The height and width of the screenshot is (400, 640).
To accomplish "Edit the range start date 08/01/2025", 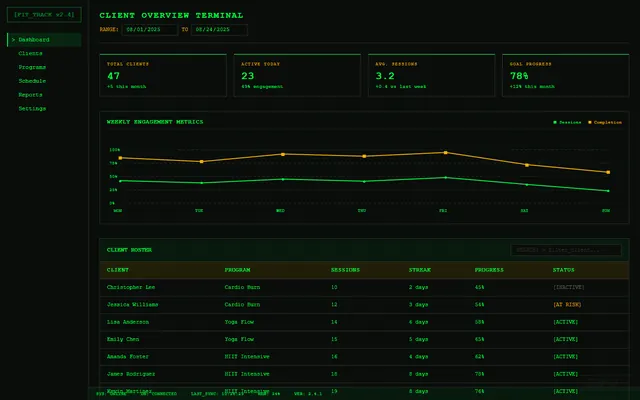I will point(150,30).
